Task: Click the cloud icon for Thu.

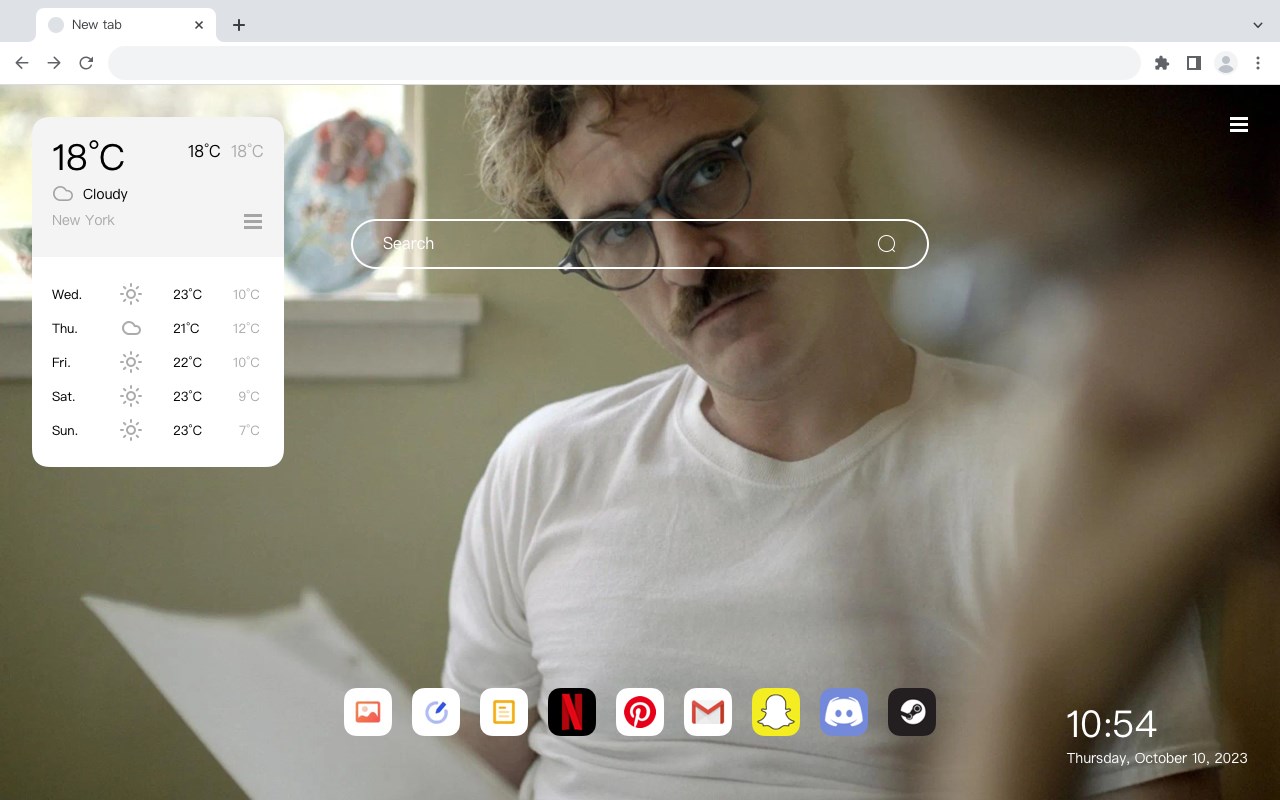Action: click(x=131, y=328)
